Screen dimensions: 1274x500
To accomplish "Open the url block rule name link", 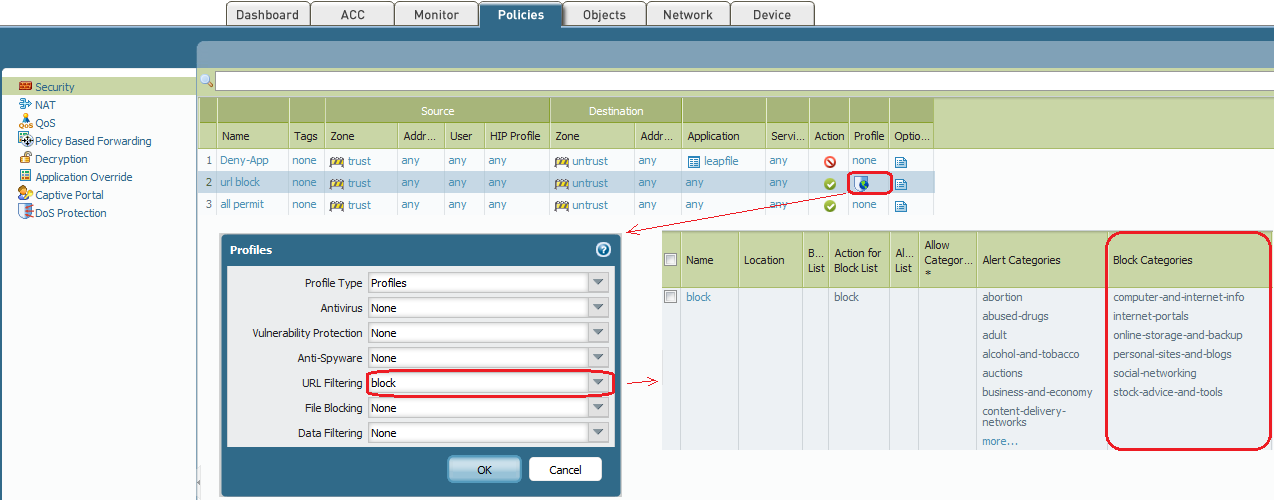I will (x=241, y=183).
